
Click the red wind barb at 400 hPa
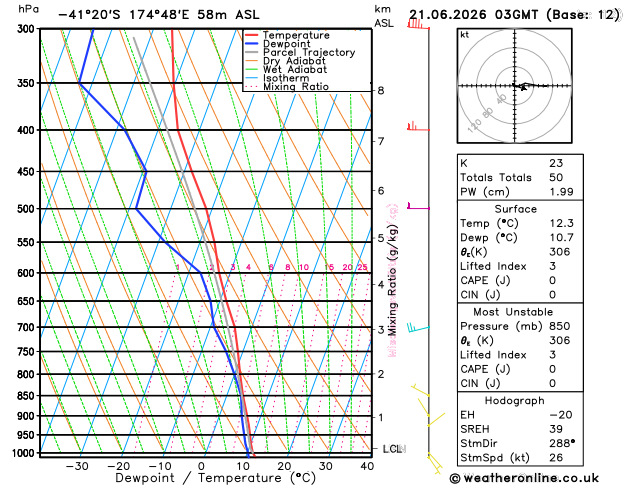point(418,127)
